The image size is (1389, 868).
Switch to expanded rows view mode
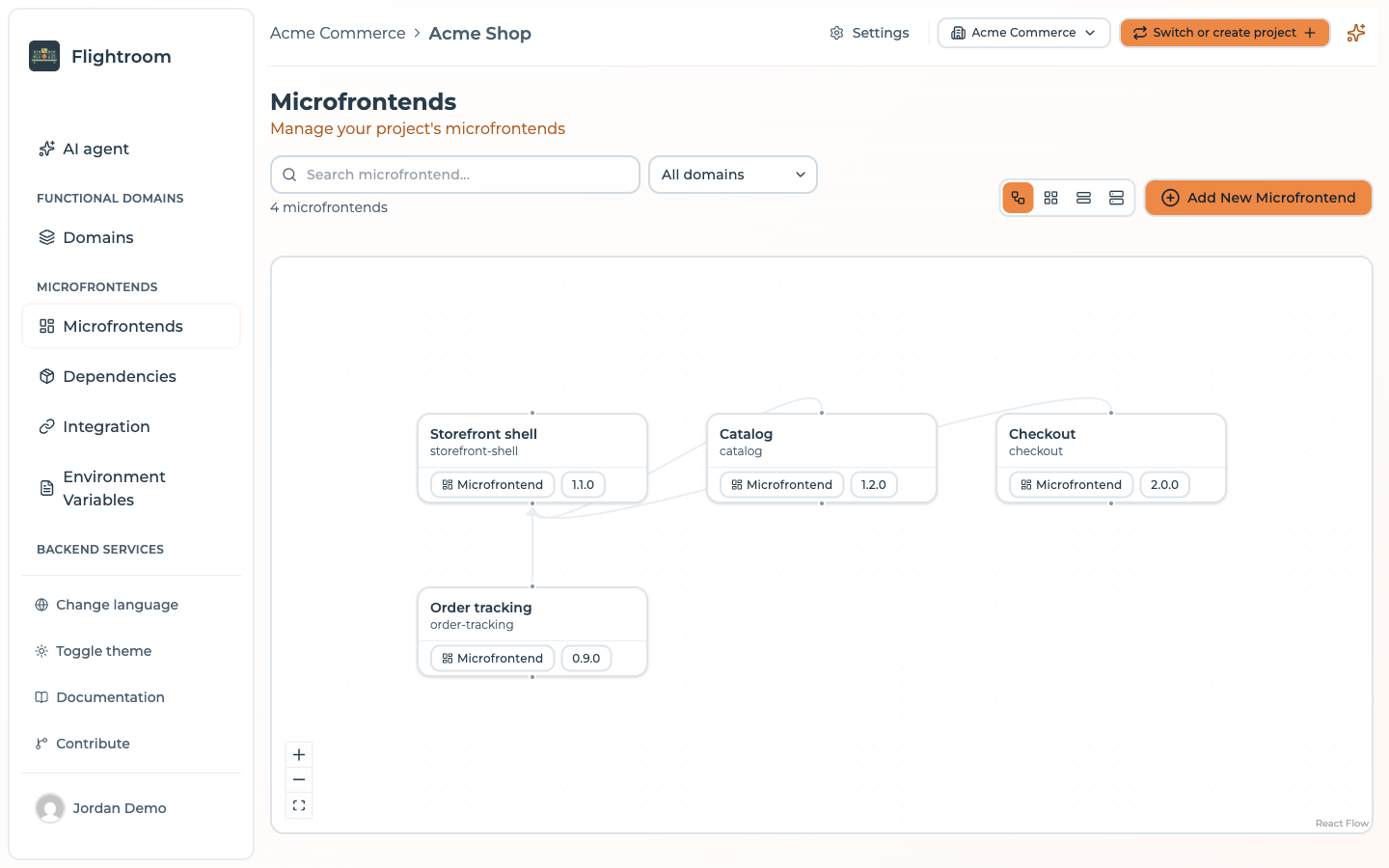[x=1117, y=198]
